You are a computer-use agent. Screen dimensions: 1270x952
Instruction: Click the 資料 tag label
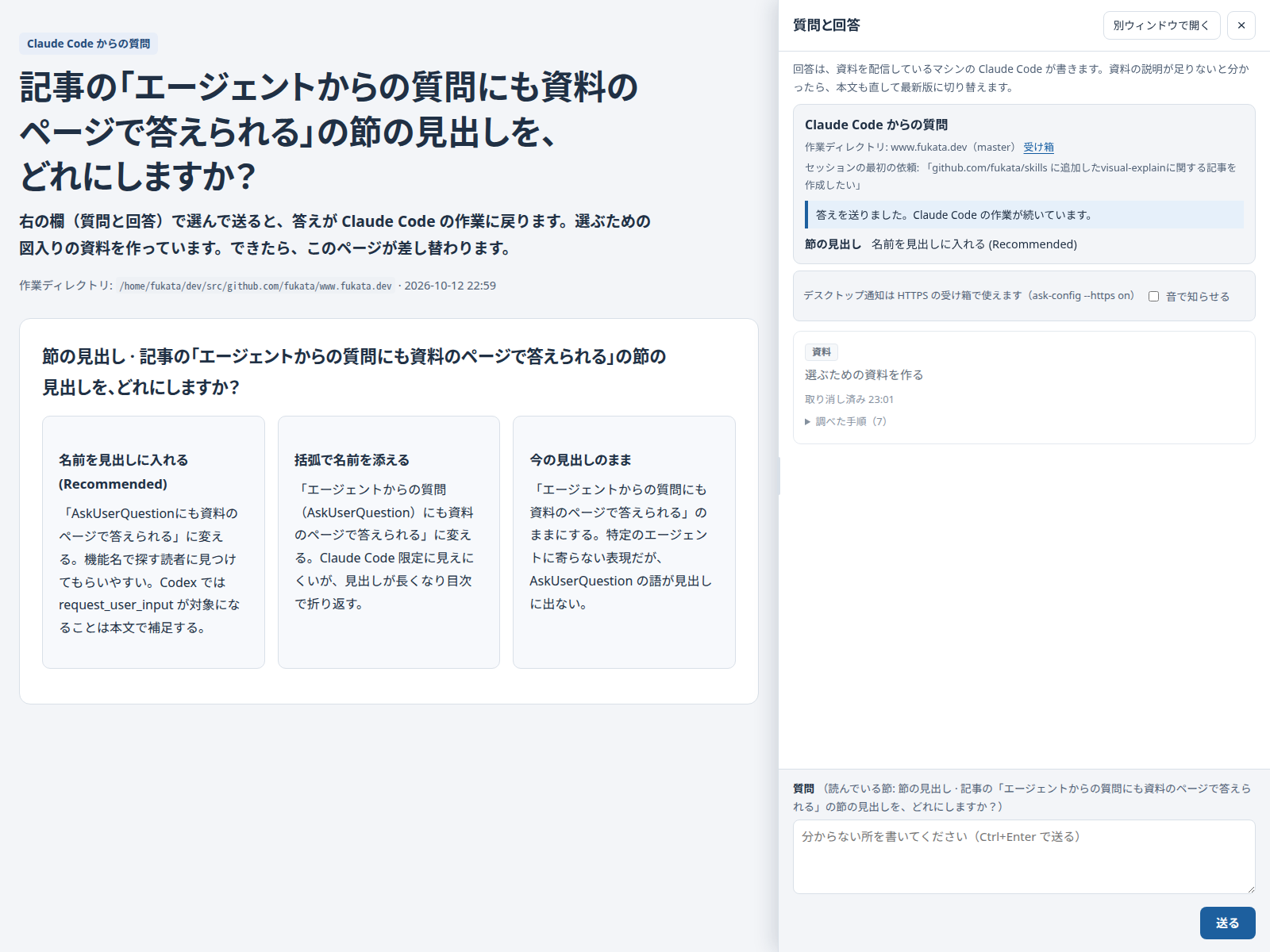[x=822, y=351]
